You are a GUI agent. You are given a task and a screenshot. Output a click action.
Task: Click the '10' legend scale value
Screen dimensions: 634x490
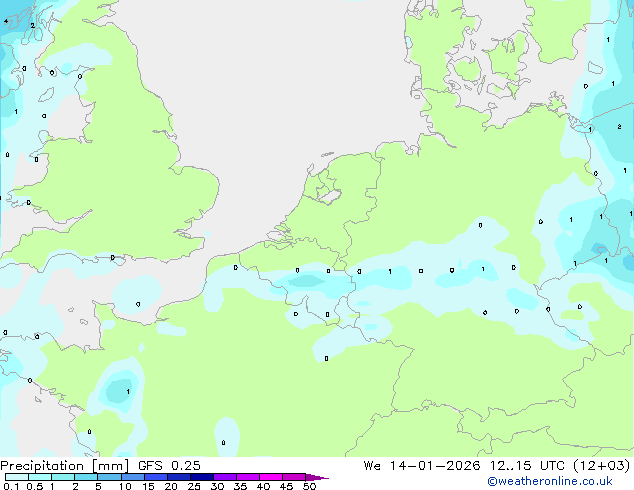125,486
